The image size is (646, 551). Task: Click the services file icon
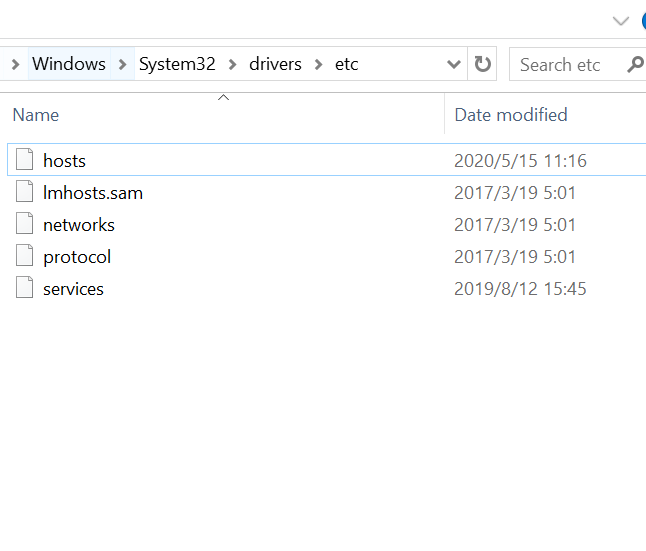pos(25,288)
